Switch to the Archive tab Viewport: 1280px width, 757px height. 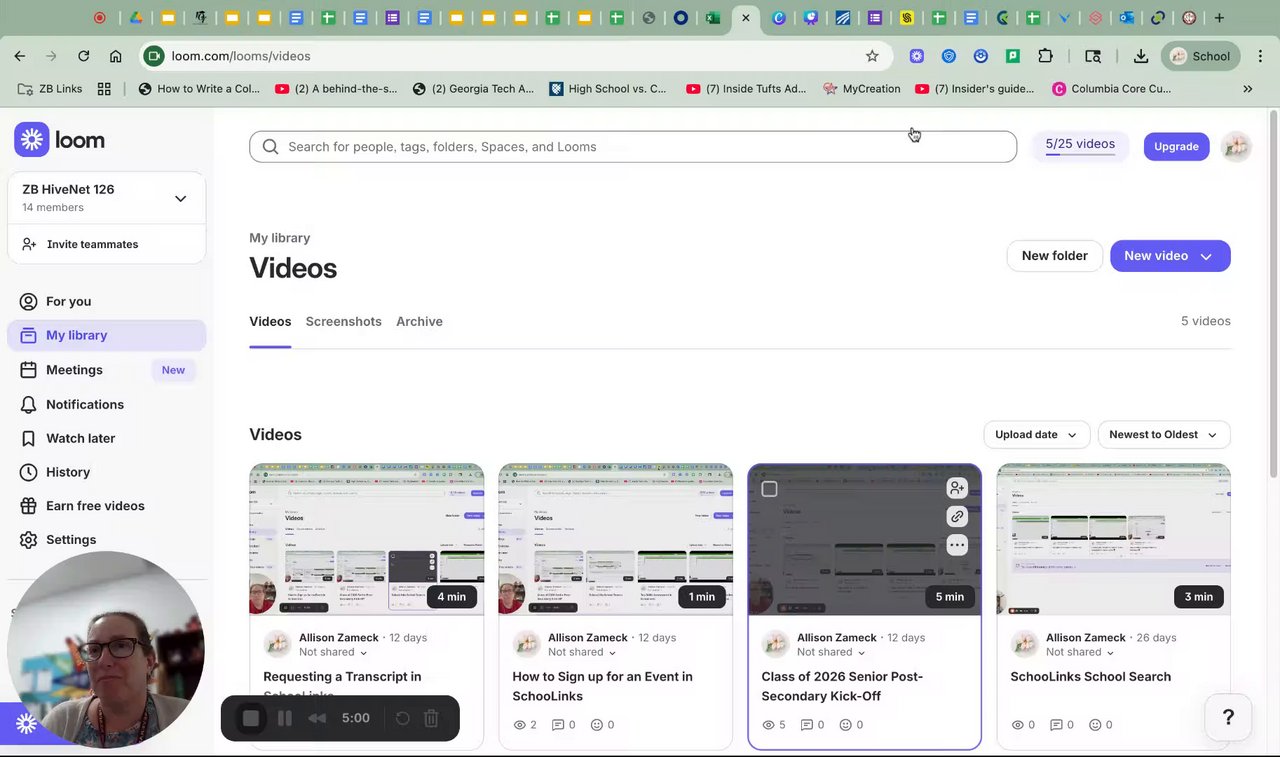coord(419,321)
